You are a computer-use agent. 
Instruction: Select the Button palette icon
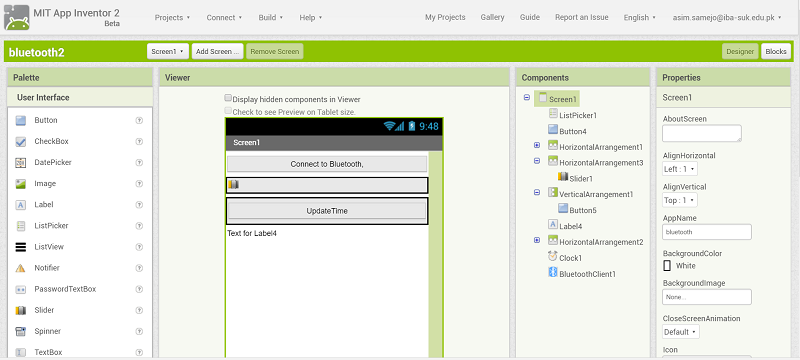pos(20,120)
